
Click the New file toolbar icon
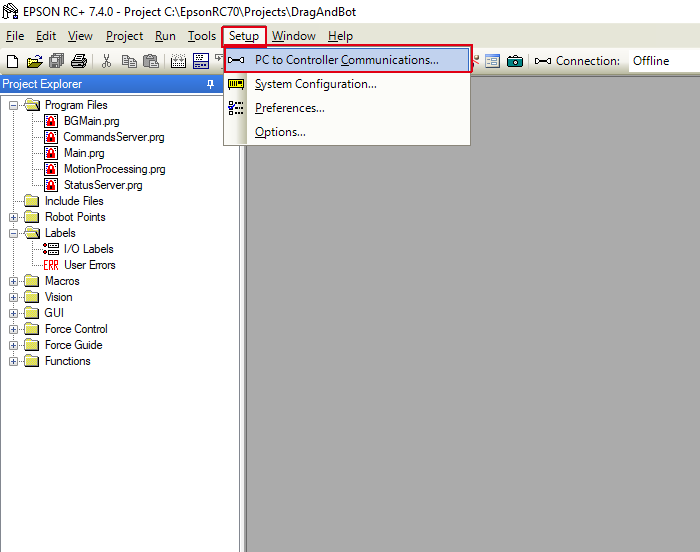12,61
